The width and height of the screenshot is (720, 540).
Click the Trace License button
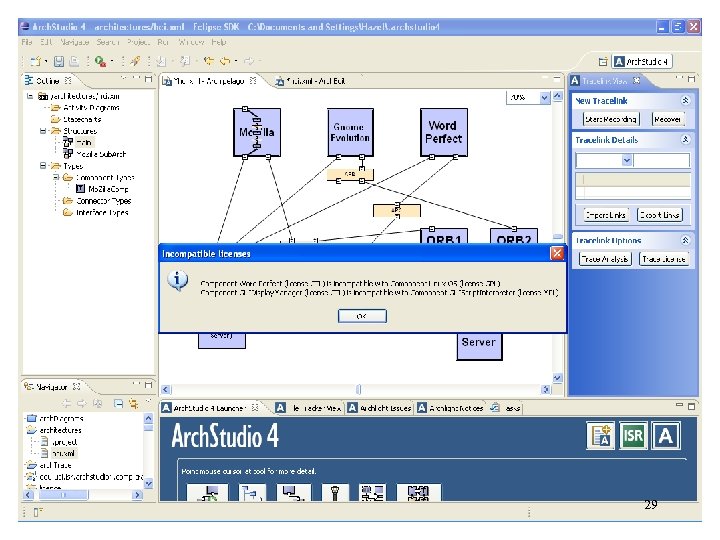click(664, 259)
